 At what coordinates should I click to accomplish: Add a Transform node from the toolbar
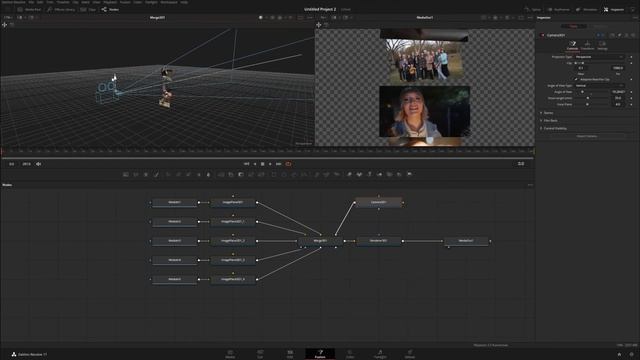pyautogui.click(x=261, y=174)
